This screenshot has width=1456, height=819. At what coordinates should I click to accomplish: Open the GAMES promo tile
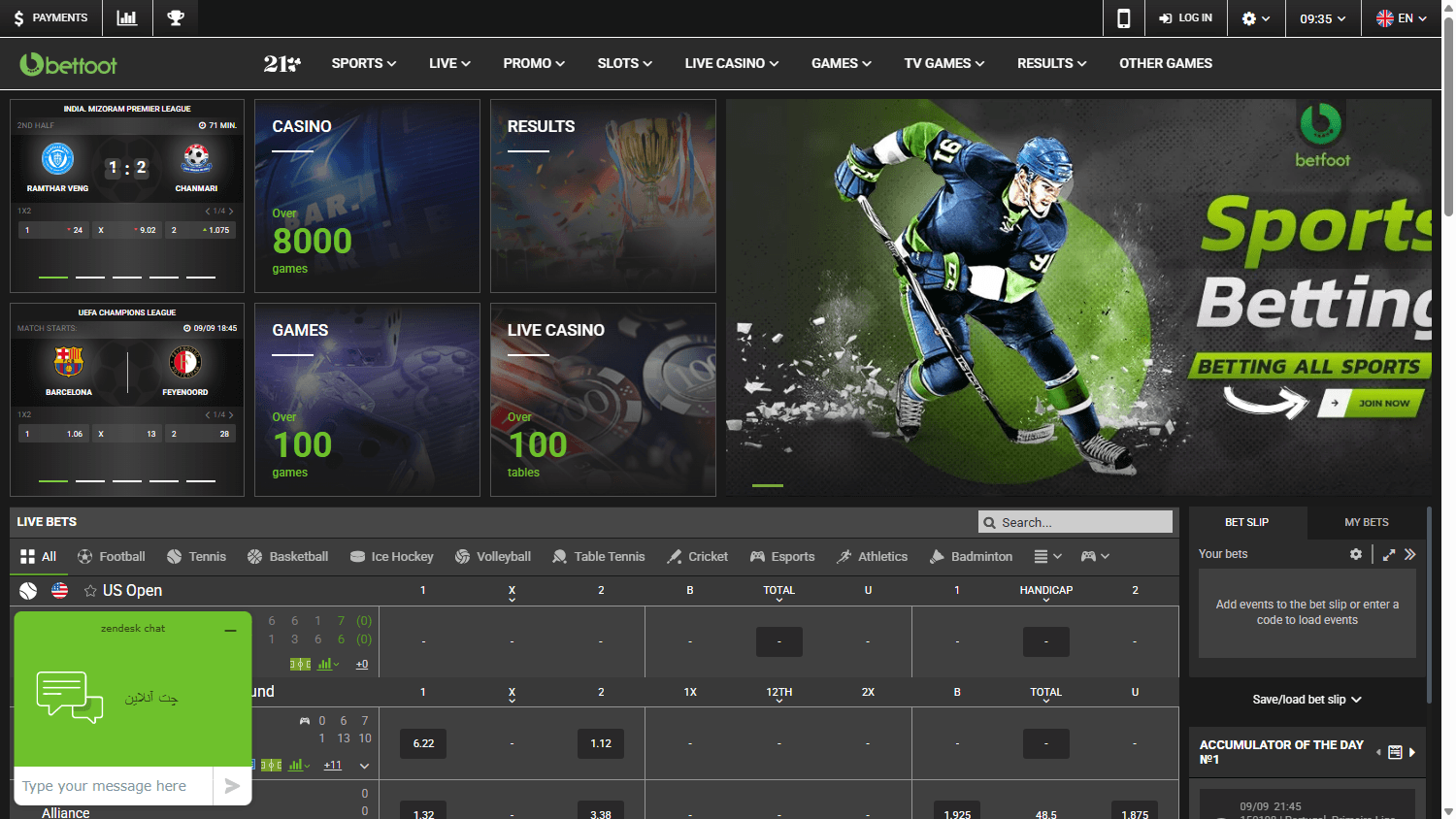pyautogui.click(x=367, y=400)
